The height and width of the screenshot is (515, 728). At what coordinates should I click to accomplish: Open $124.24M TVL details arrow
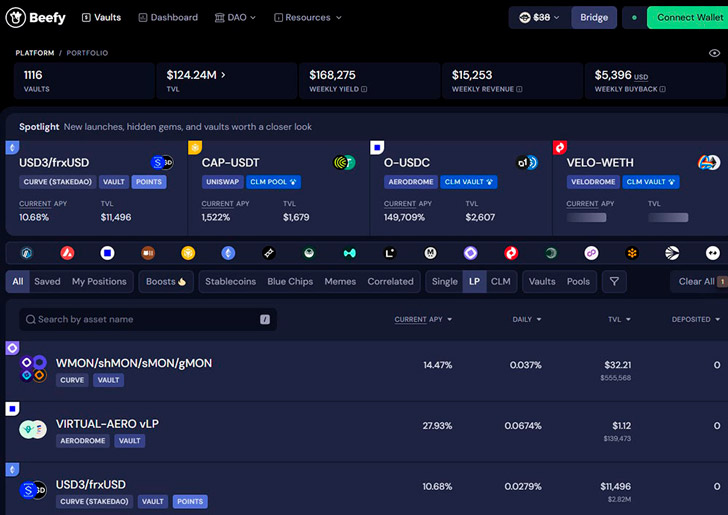223,75
